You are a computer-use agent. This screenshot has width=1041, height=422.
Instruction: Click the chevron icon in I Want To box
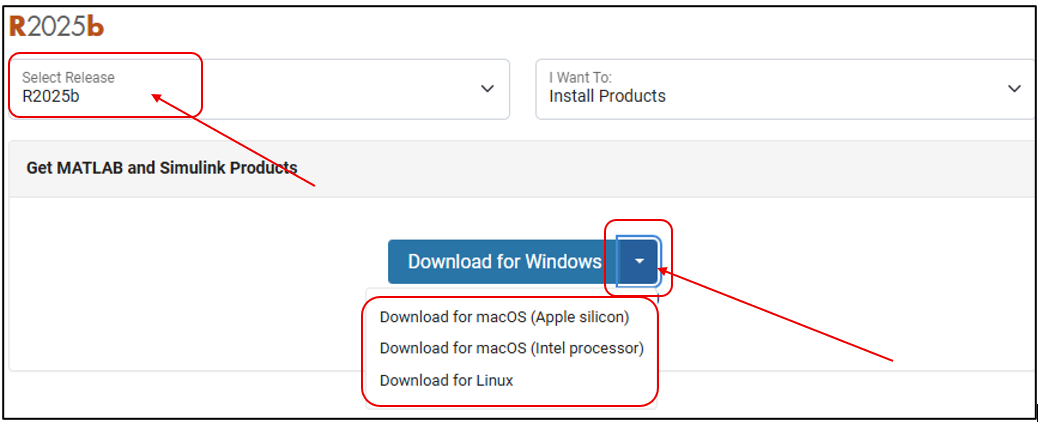click(1014, 89)
